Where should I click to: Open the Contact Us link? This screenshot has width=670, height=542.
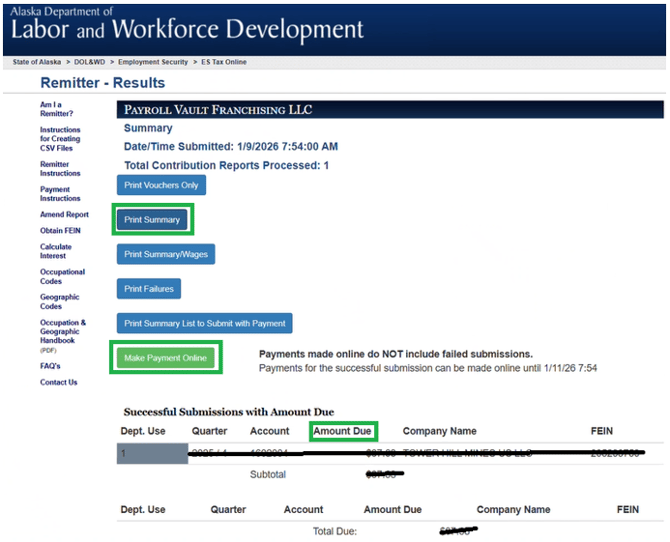click(x=59, y=383)
